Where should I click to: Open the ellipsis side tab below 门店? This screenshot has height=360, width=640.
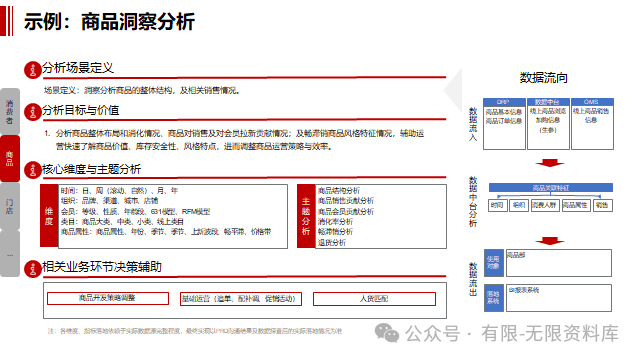click(x=10, y=254)
